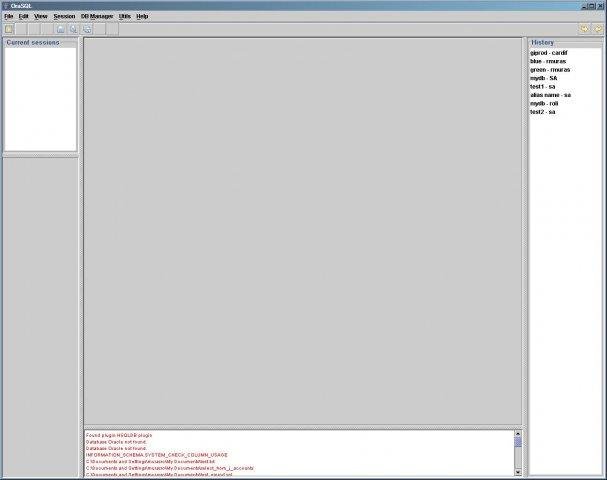Click the blue save-like toolbar icon
This screenshot has width=607, height=480.
tap(61, 29)
